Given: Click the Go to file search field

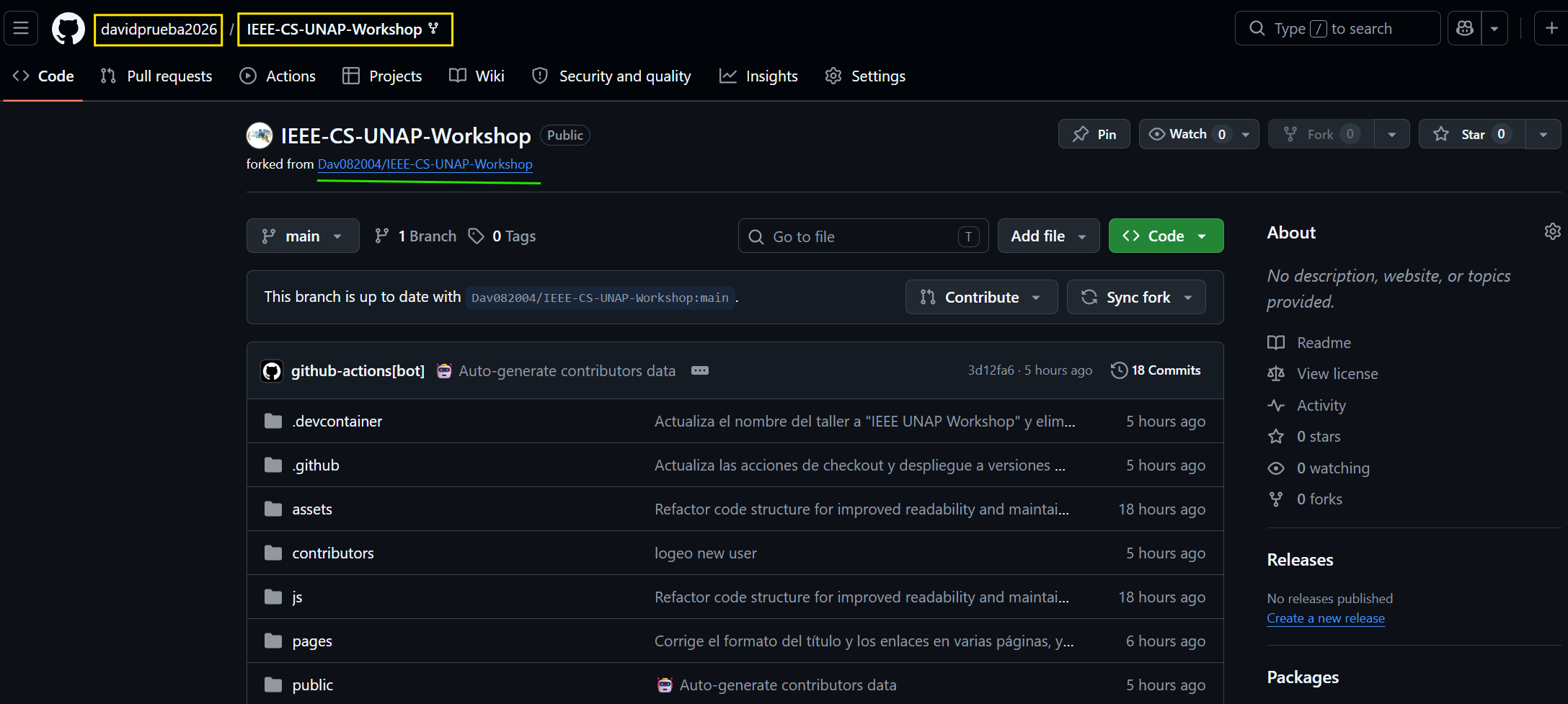Looking at the screenshot, I should (x=863, y=236).
